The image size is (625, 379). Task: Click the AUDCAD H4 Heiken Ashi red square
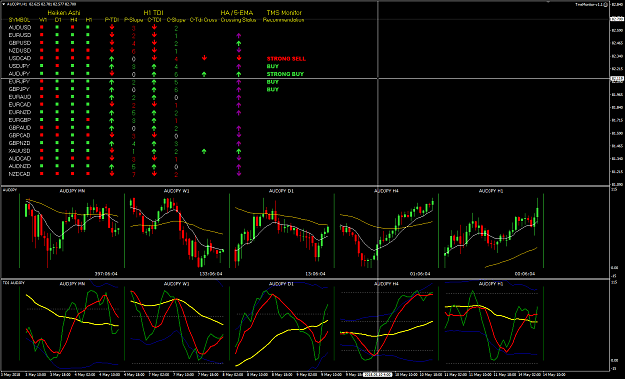[73, 159]
